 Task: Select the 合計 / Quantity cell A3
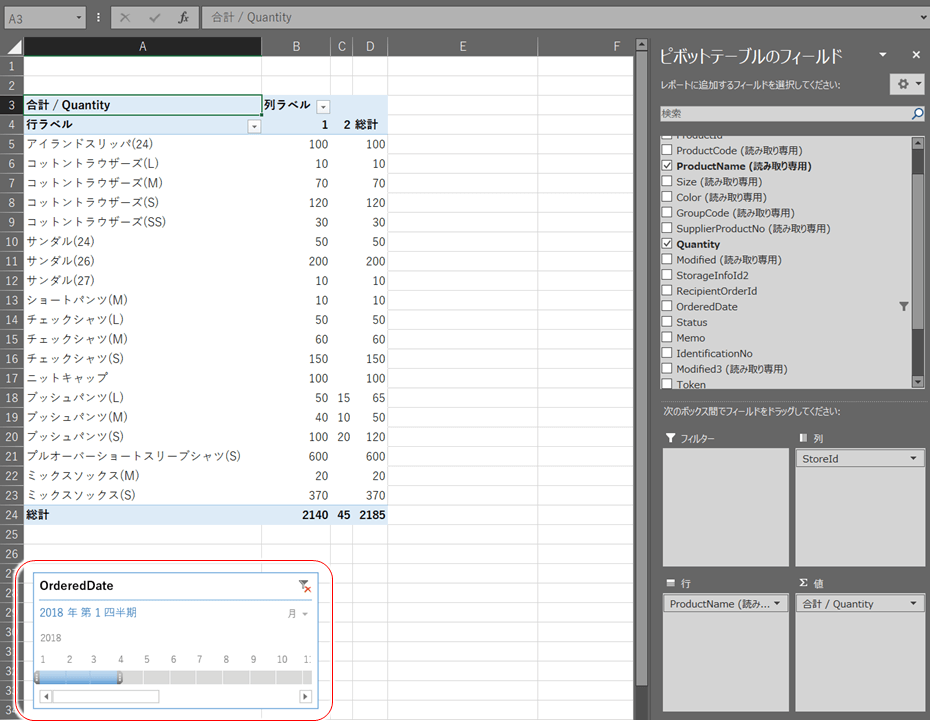(142, 105)
